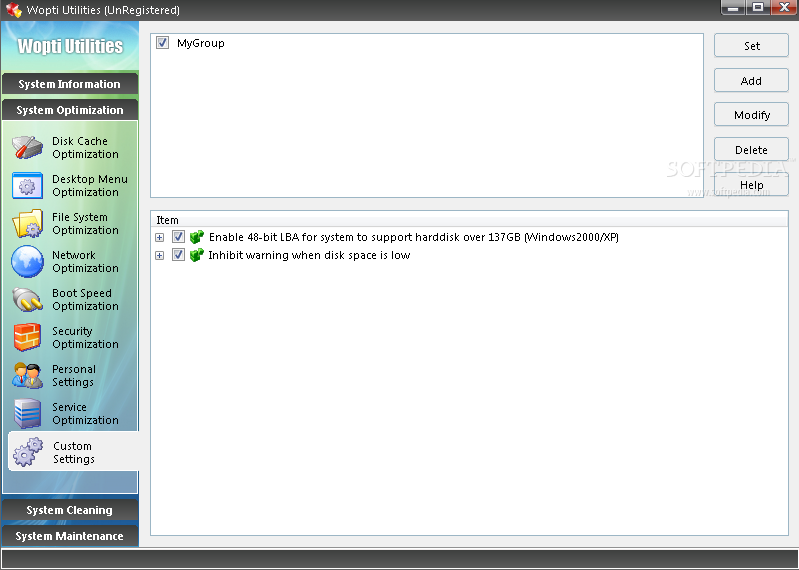Expand the Enable 48-bit LBA tree item

160,237
